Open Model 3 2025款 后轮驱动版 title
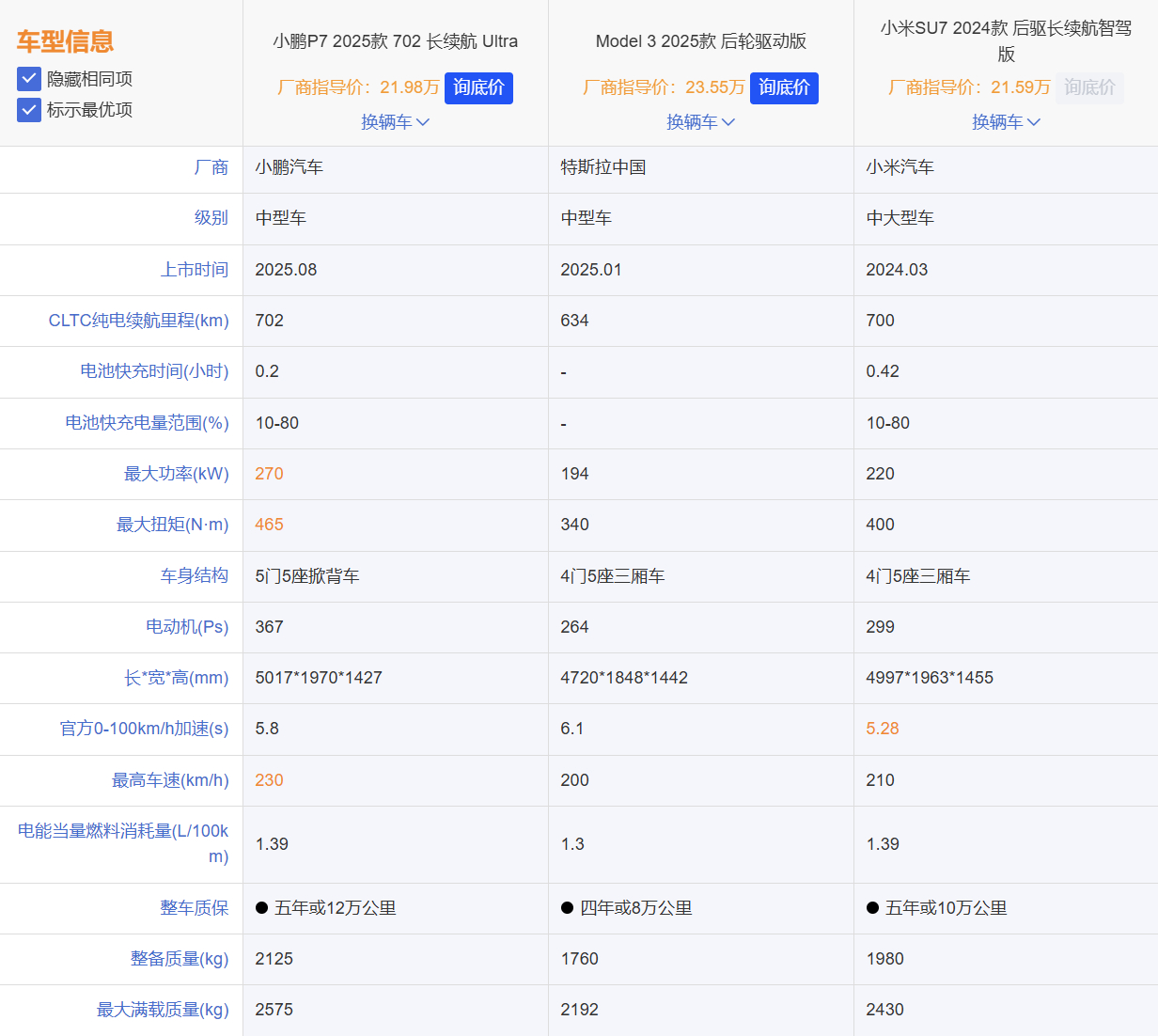This screenshot has width=1158, height=1036. click(701, 41)
